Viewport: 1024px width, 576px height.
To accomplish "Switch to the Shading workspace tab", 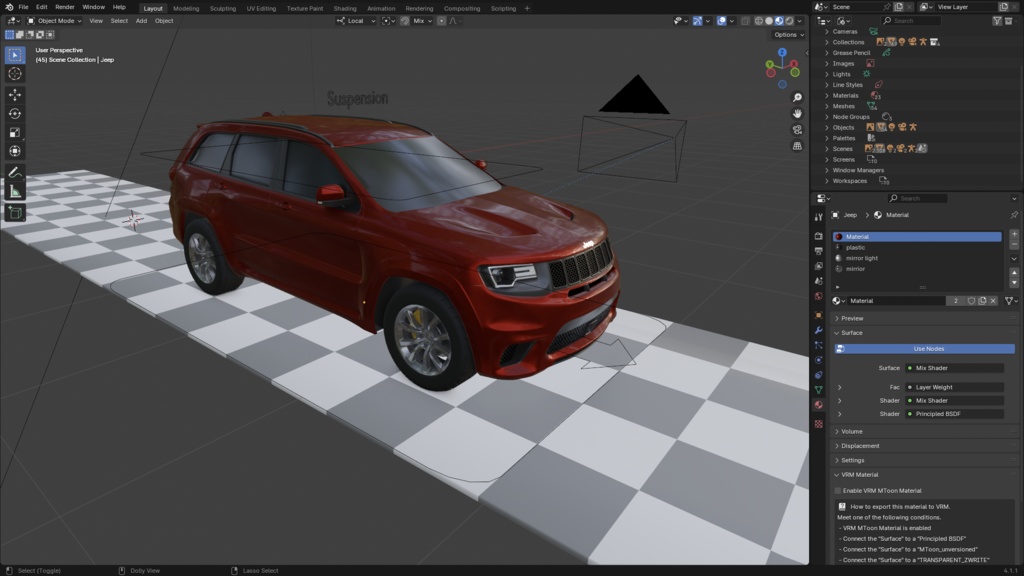I will coord(345,8).
